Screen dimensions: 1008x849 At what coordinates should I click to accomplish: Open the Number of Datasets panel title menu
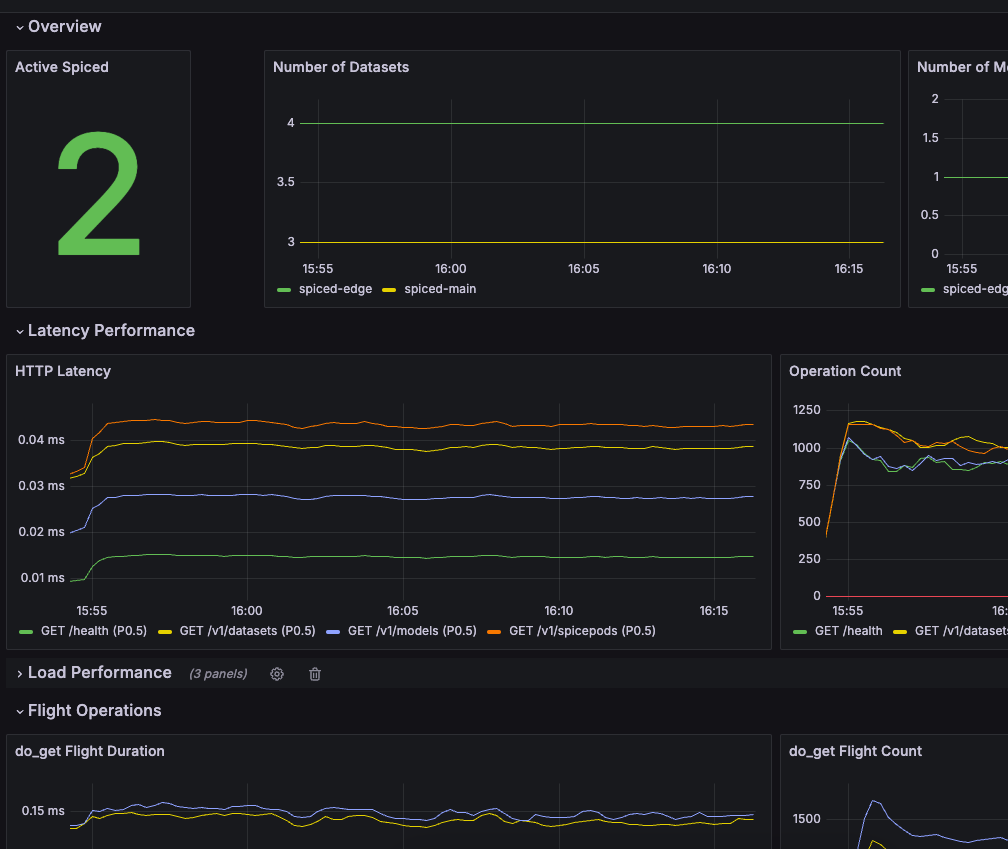pyautogui.click(x=341, y=67)
